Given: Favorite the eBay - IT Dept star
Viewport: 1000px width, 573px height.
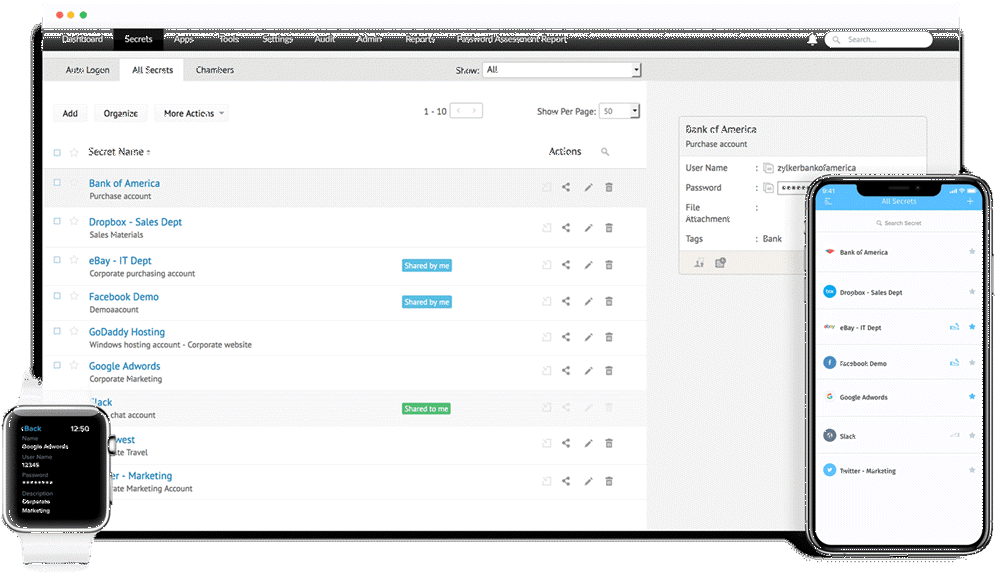Looking at the screenshot, I should click(74, 260).
